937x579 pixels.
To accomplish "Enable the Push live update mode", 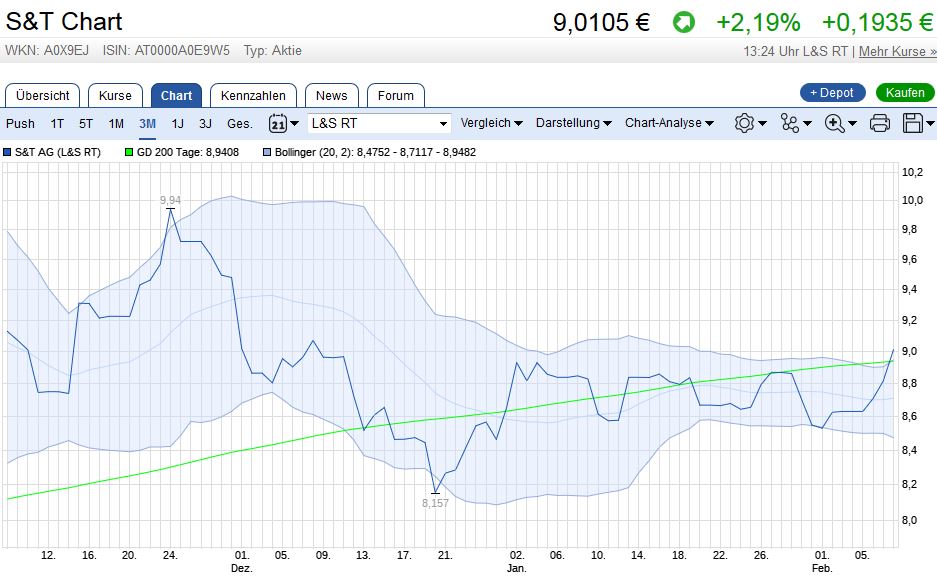I will coord(21,122).
